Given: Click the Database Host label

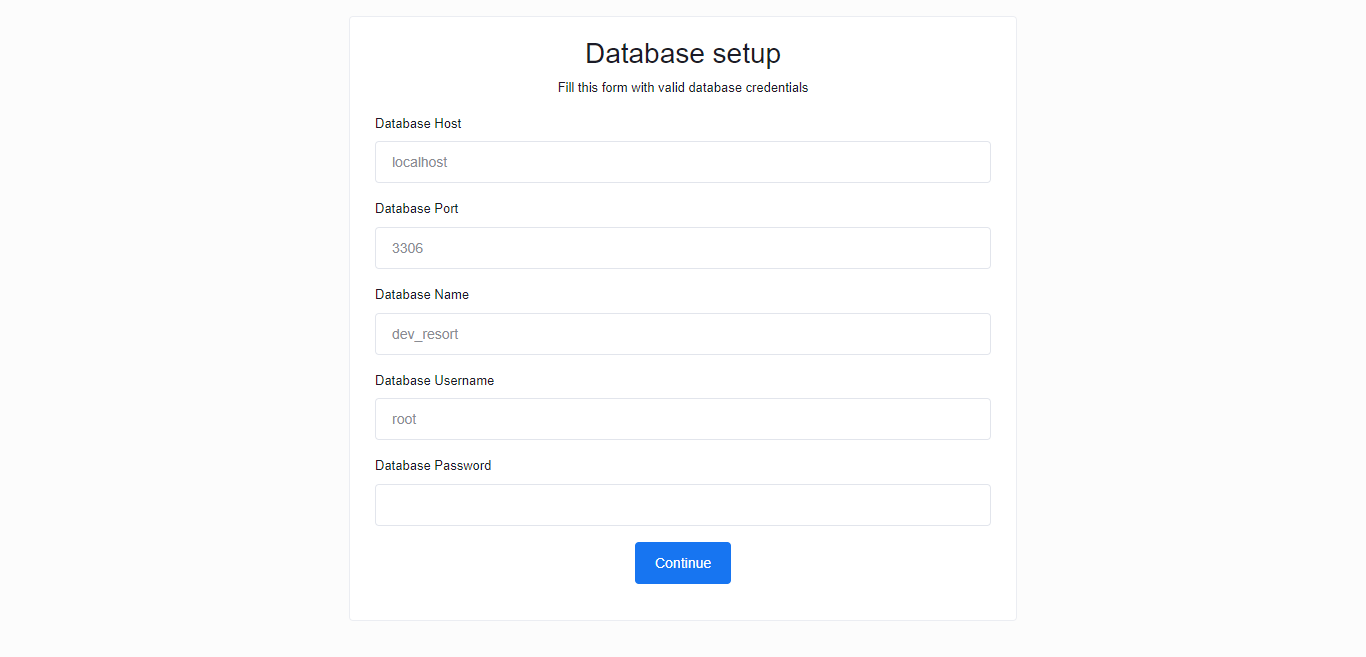Looking at the screenshot, I should click(418, 123).
